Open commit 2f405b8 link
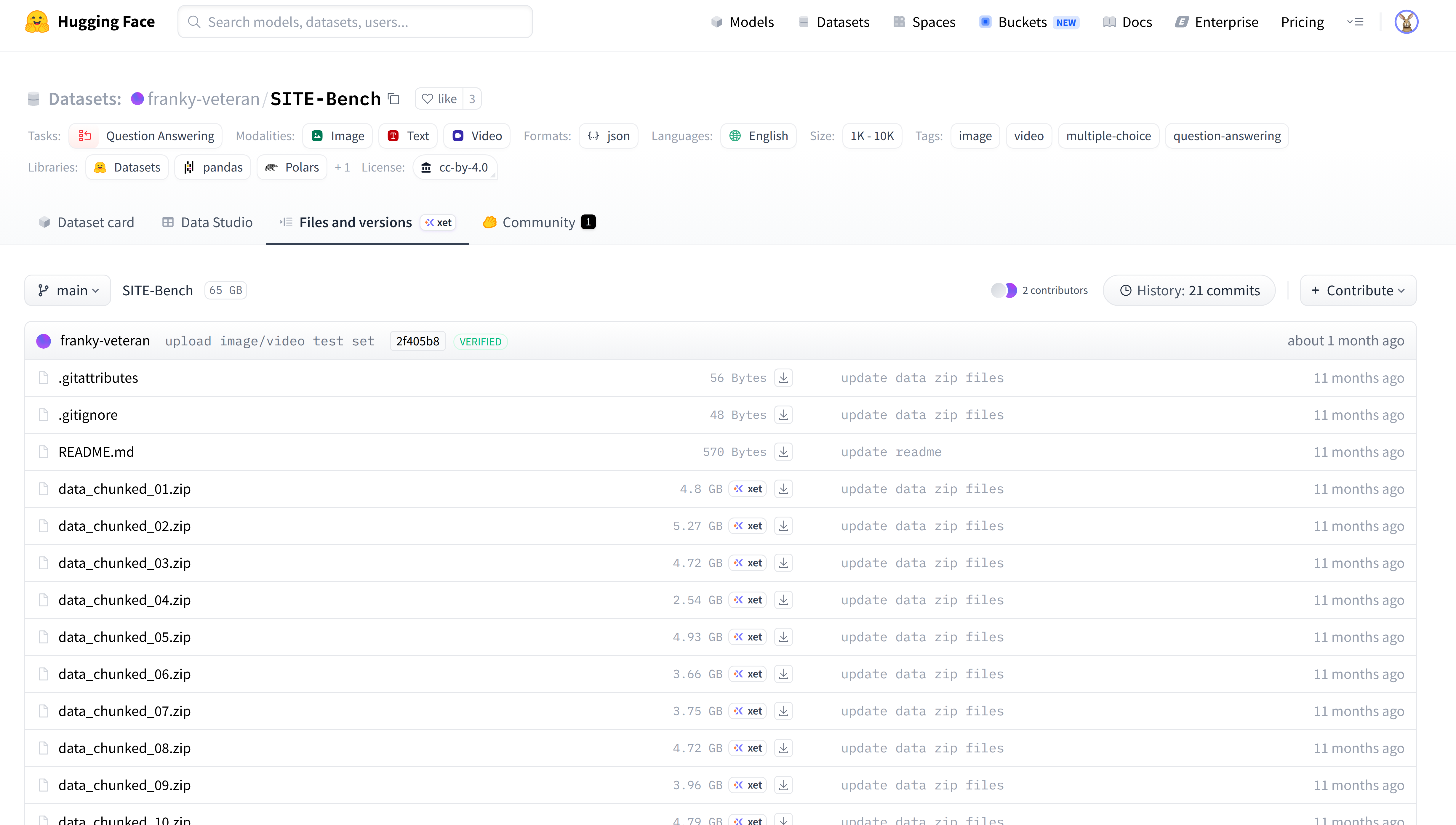Image resolution: width=1456 pixels, height=825 pixels. point(418,341)
